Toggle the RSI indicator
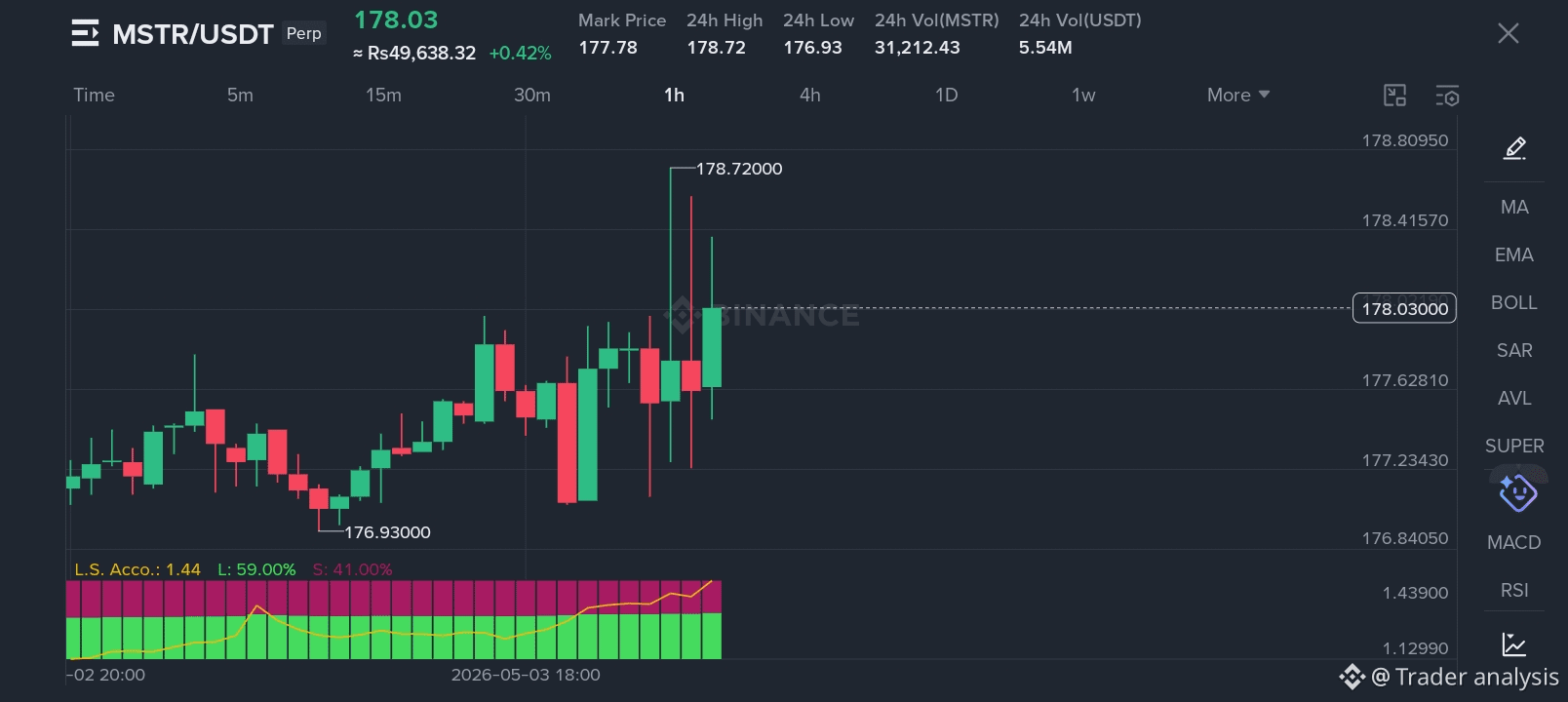This screenshot has height=702, width=1568. (x=1514, y=590)
